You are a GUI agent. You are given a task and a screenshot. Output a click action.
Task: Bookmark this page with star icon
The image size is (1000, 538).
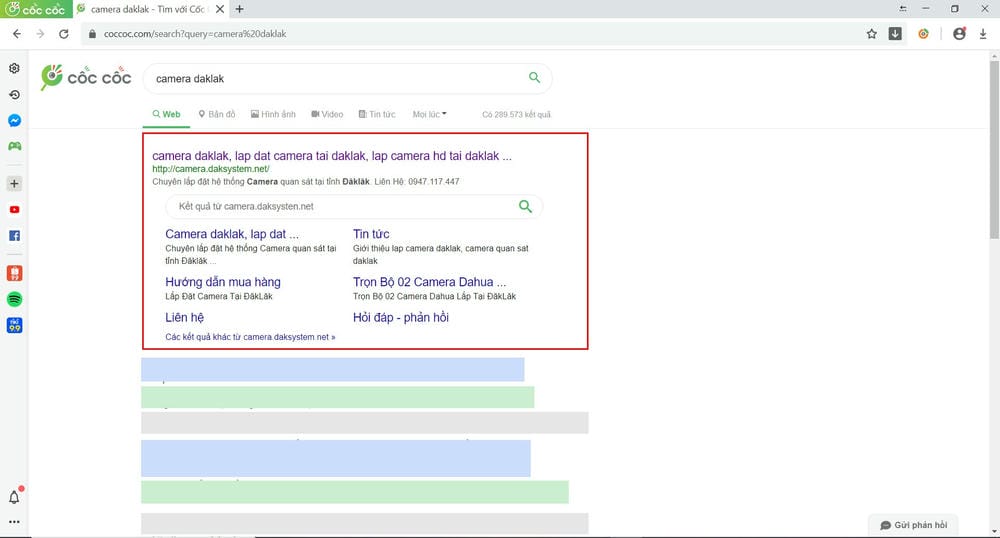[x=872, y=33]
